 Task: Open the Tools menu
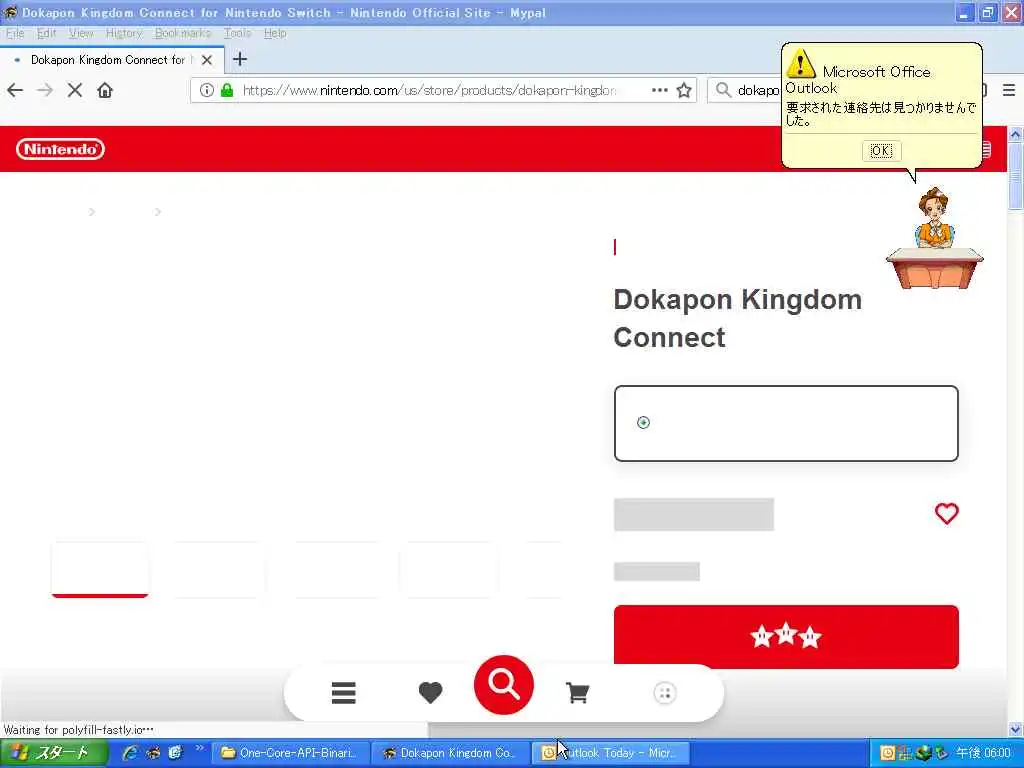click(x=238, y=33)
